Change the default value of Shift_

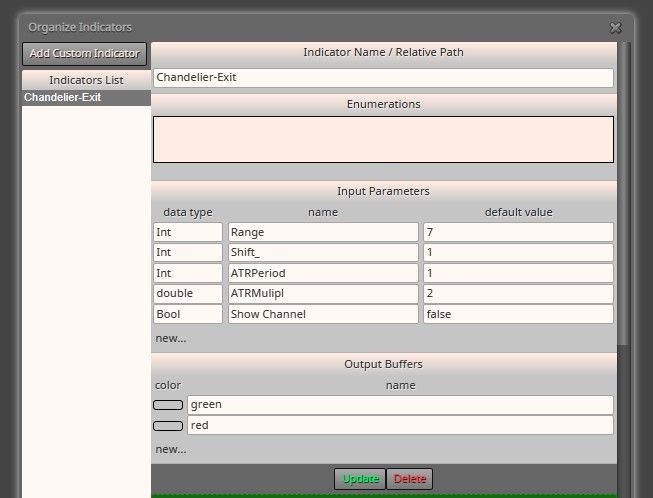coord(518,252)
